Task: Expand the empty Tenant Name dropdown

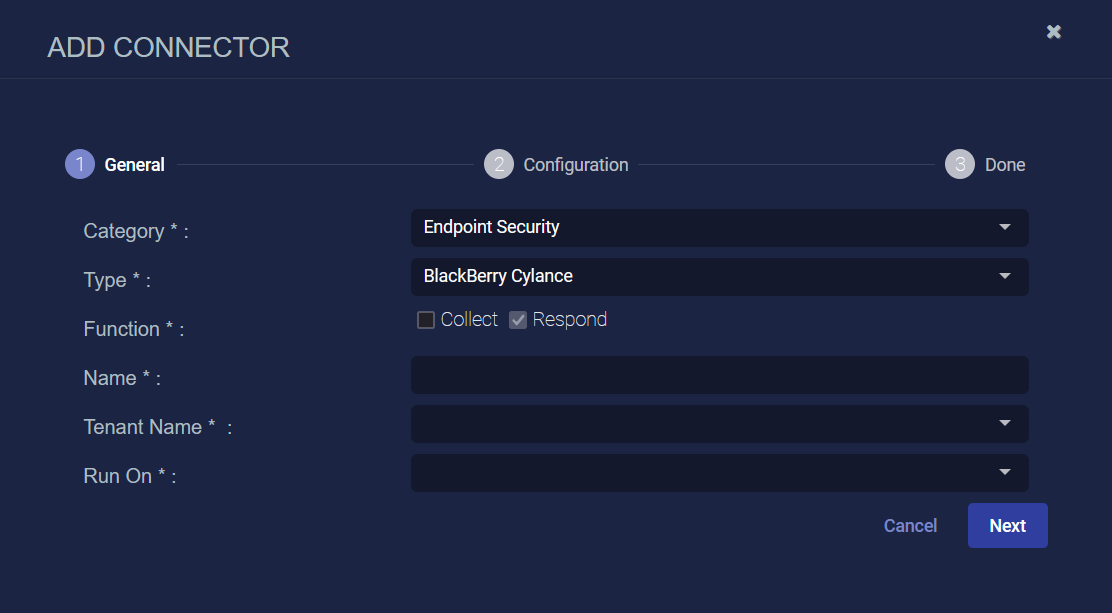Action: coord(719,424)
